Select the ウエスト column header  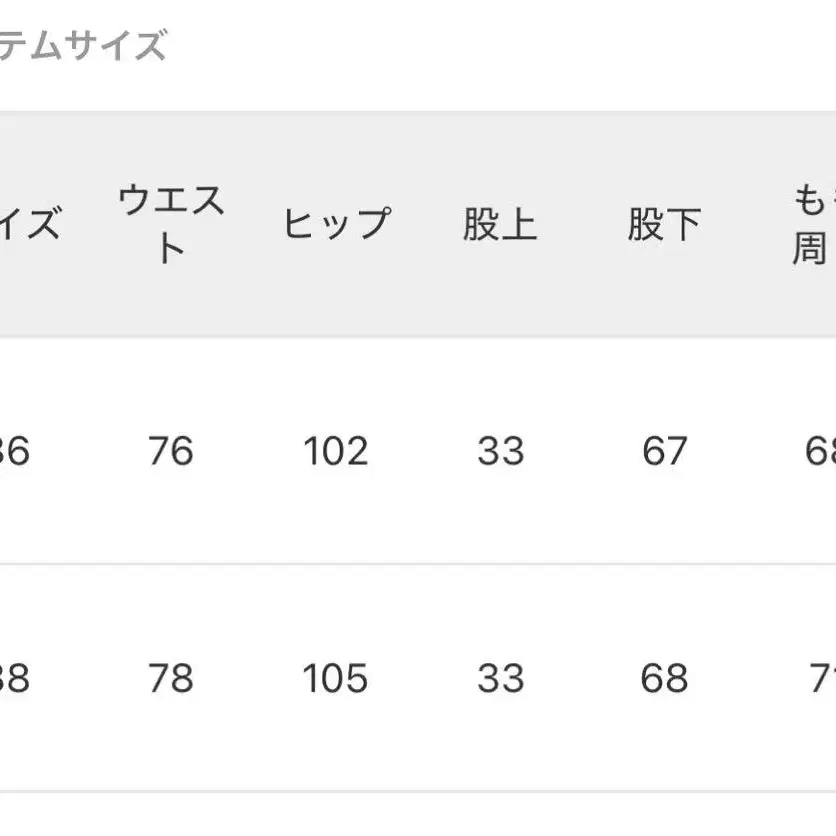click(x=171, y=224)
